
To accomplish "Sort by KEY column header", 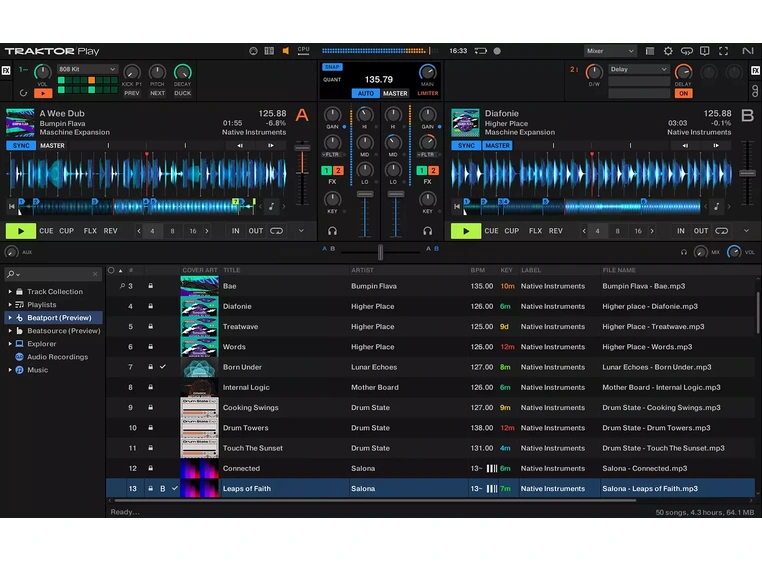I will [x=506, y=270].
